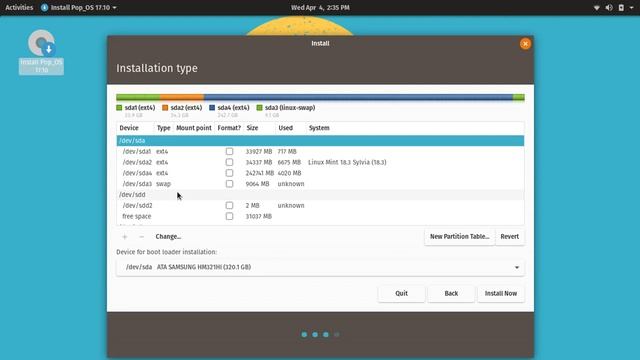
Task: Click the Install Now button
Action: tap(501, 293)
